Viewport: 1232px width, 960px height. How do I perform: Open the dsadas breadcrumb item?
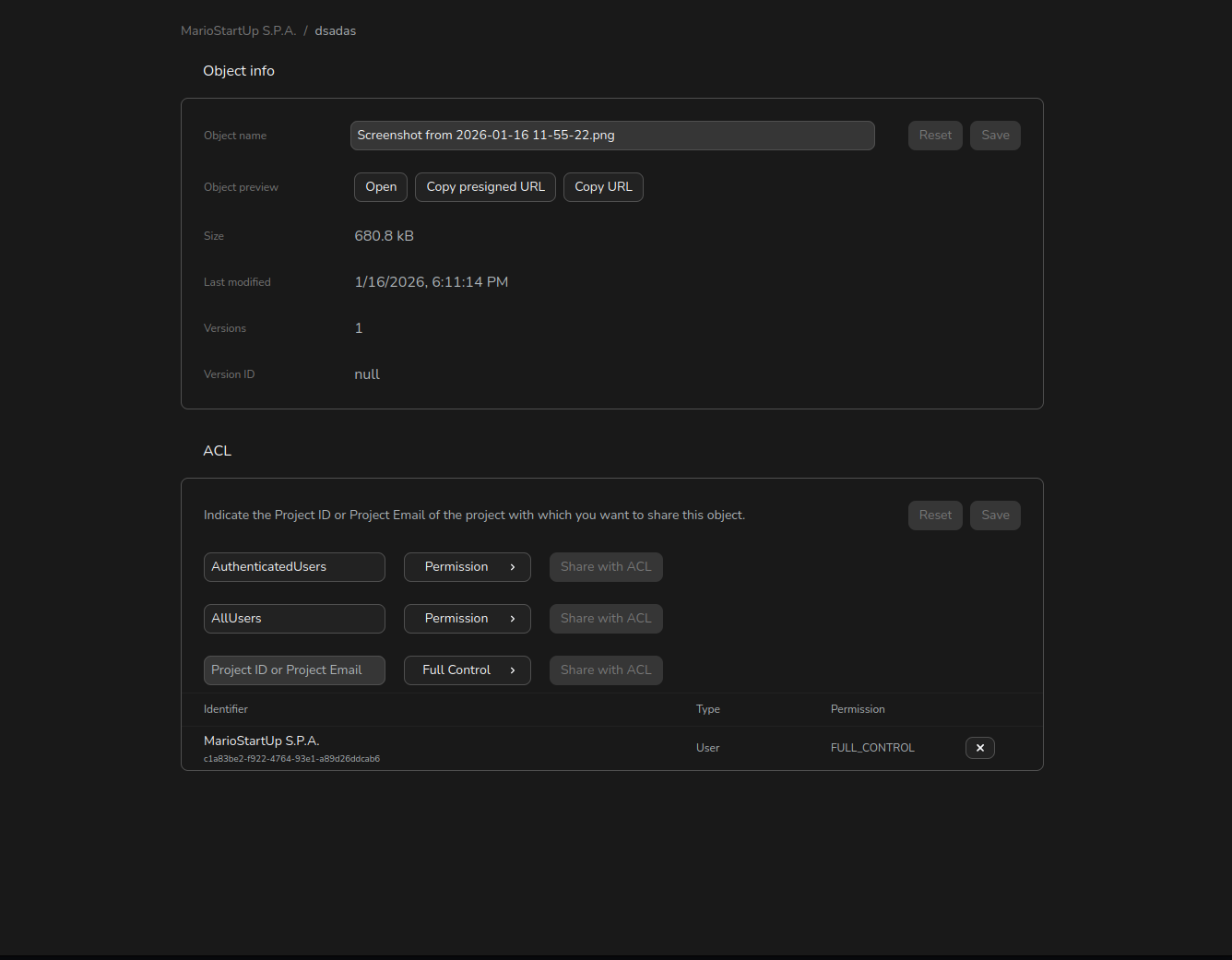pyautogui.click(x=335, y=30)
